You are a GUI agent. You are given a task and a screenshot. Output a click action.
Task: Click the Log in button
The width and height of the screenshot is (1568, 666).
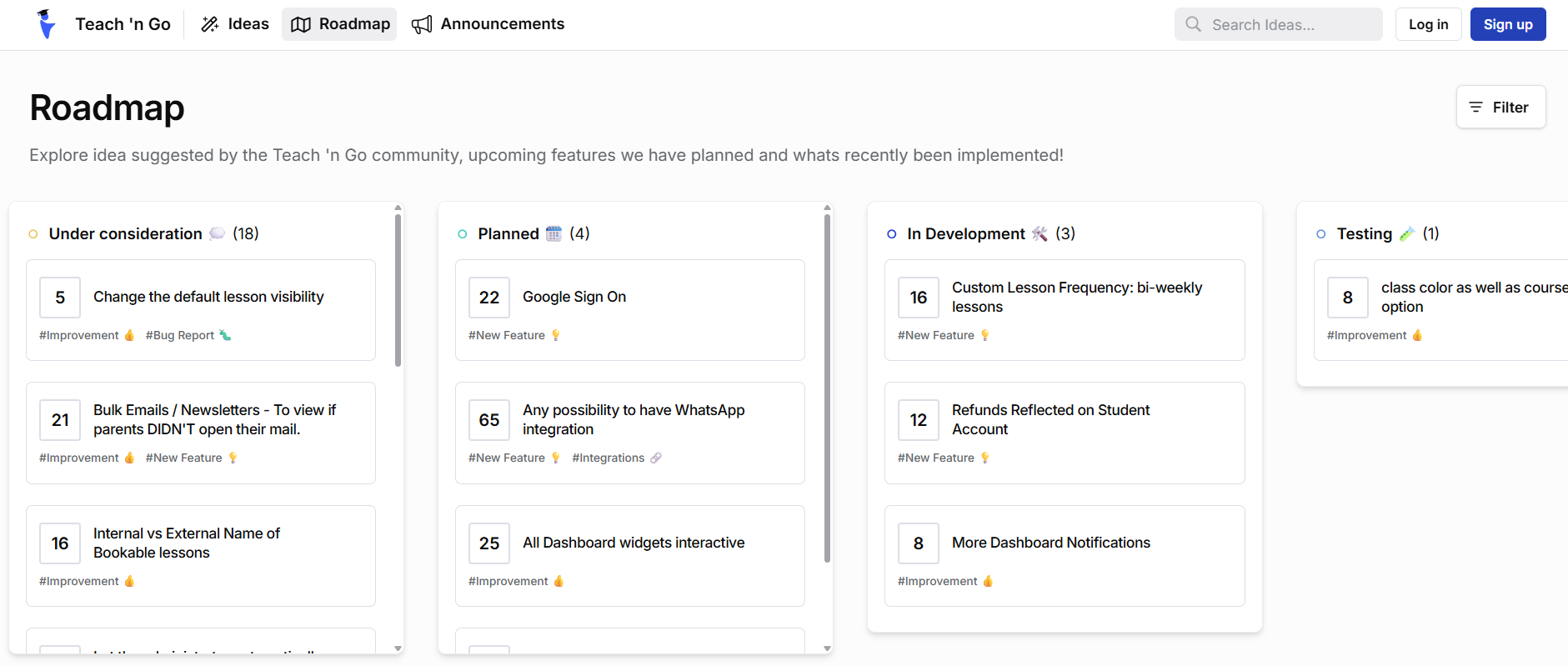pyautogui.click(x=1428, y=24)
